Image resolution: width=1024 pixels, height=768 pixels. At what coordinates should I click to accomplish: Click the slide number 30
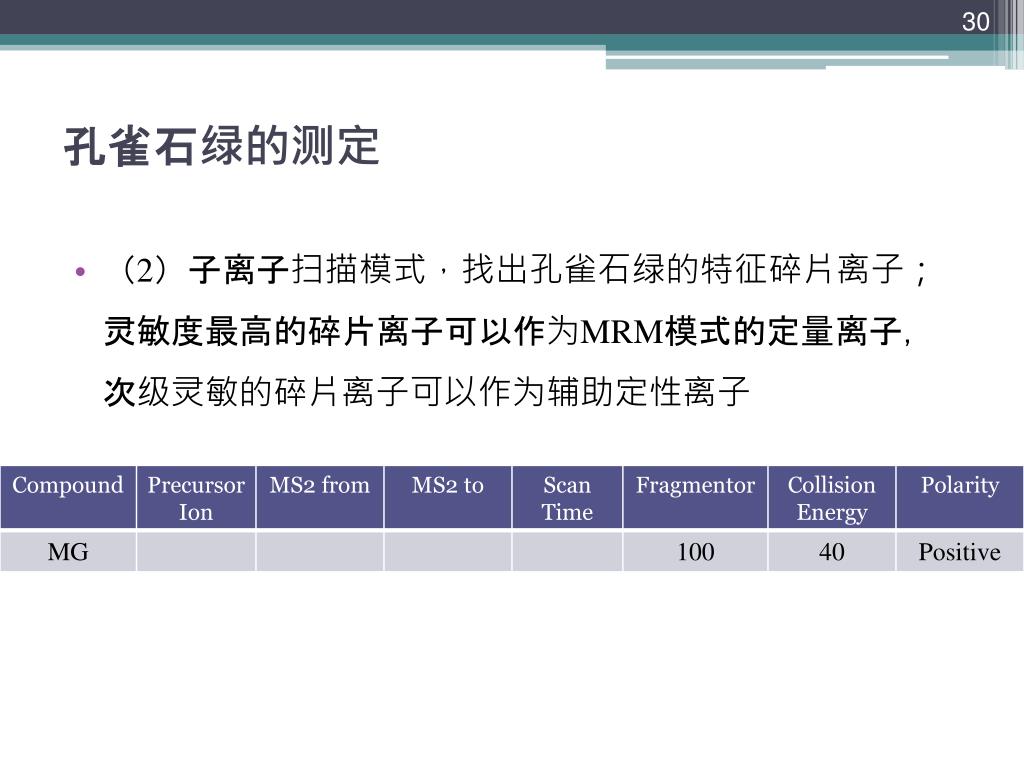click(975, 22)
